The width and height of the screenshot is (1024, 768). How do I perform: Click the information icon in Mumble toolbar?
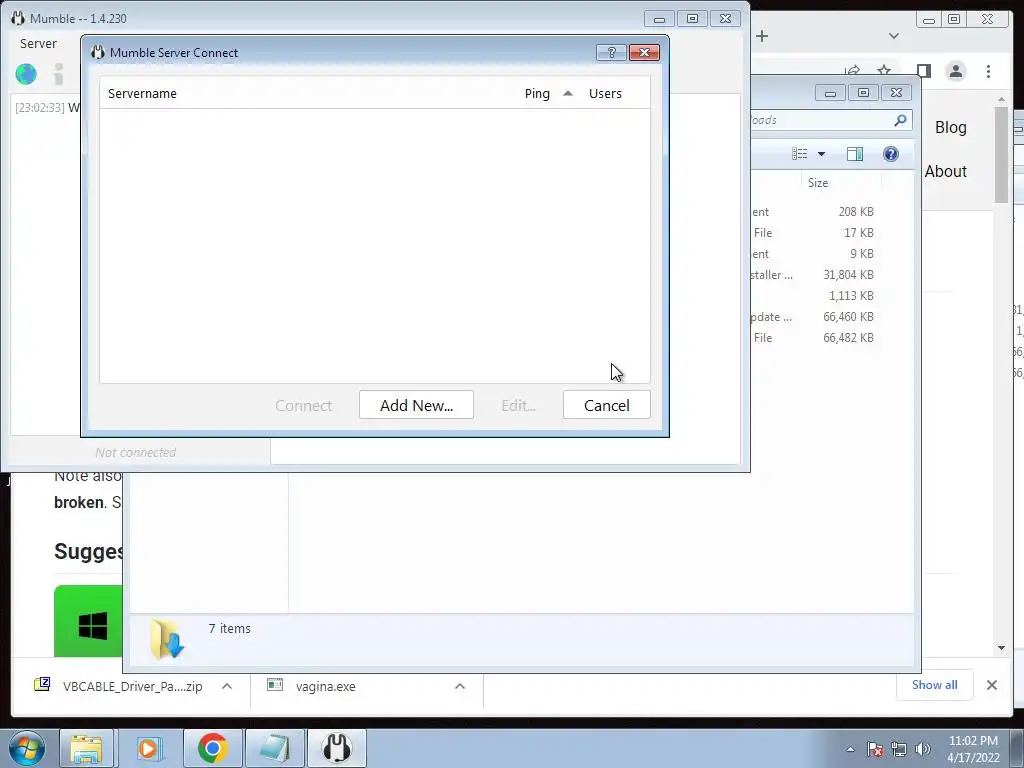pos(59,74)
